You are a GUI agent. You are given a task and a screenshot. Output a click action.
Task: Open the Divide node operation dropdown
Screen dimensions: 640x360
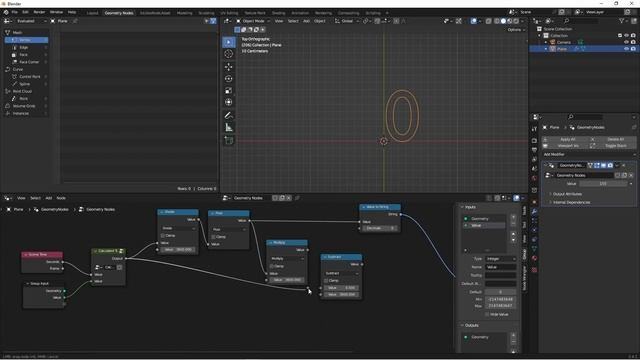tap(178, 228)
